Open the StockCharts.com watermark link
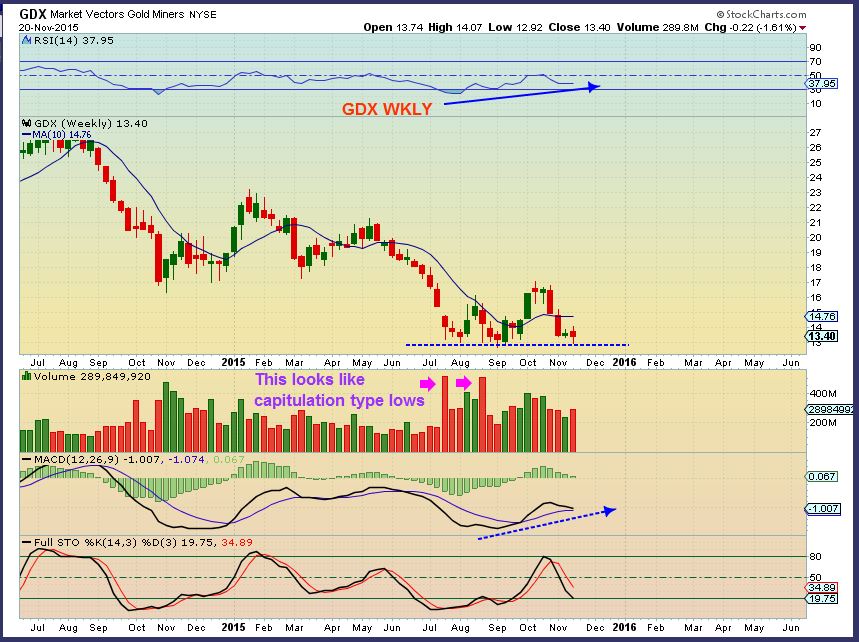The image size is (859, 642). 761,14
